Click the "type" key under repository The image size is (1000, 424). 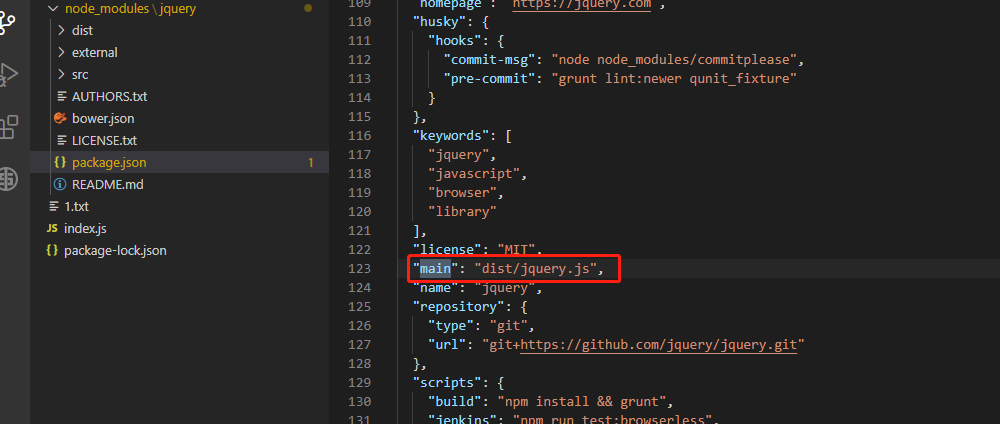click(451, 326)
